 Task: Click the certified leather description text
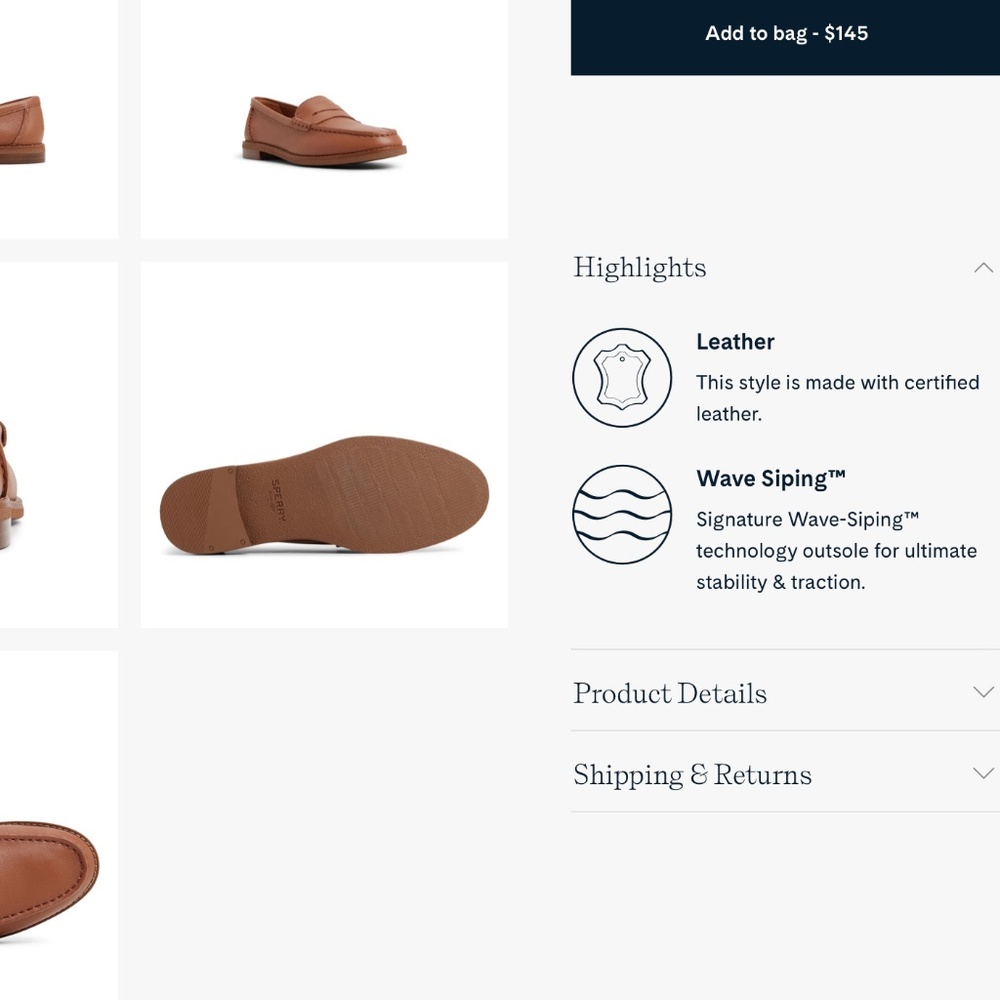(837, 398)
